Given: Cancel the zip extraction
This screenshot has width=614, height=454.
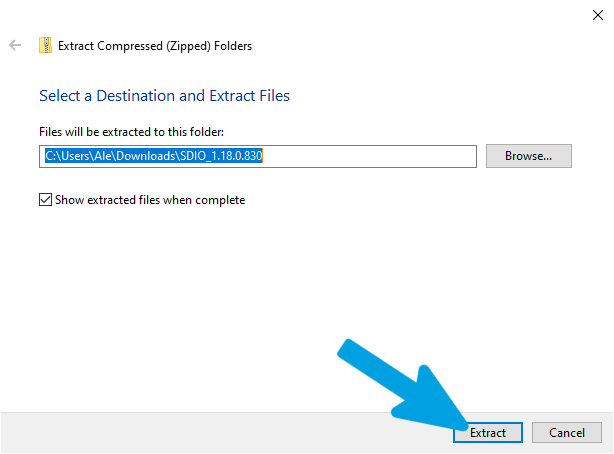Looking at the screenshot, I should 567,432.
